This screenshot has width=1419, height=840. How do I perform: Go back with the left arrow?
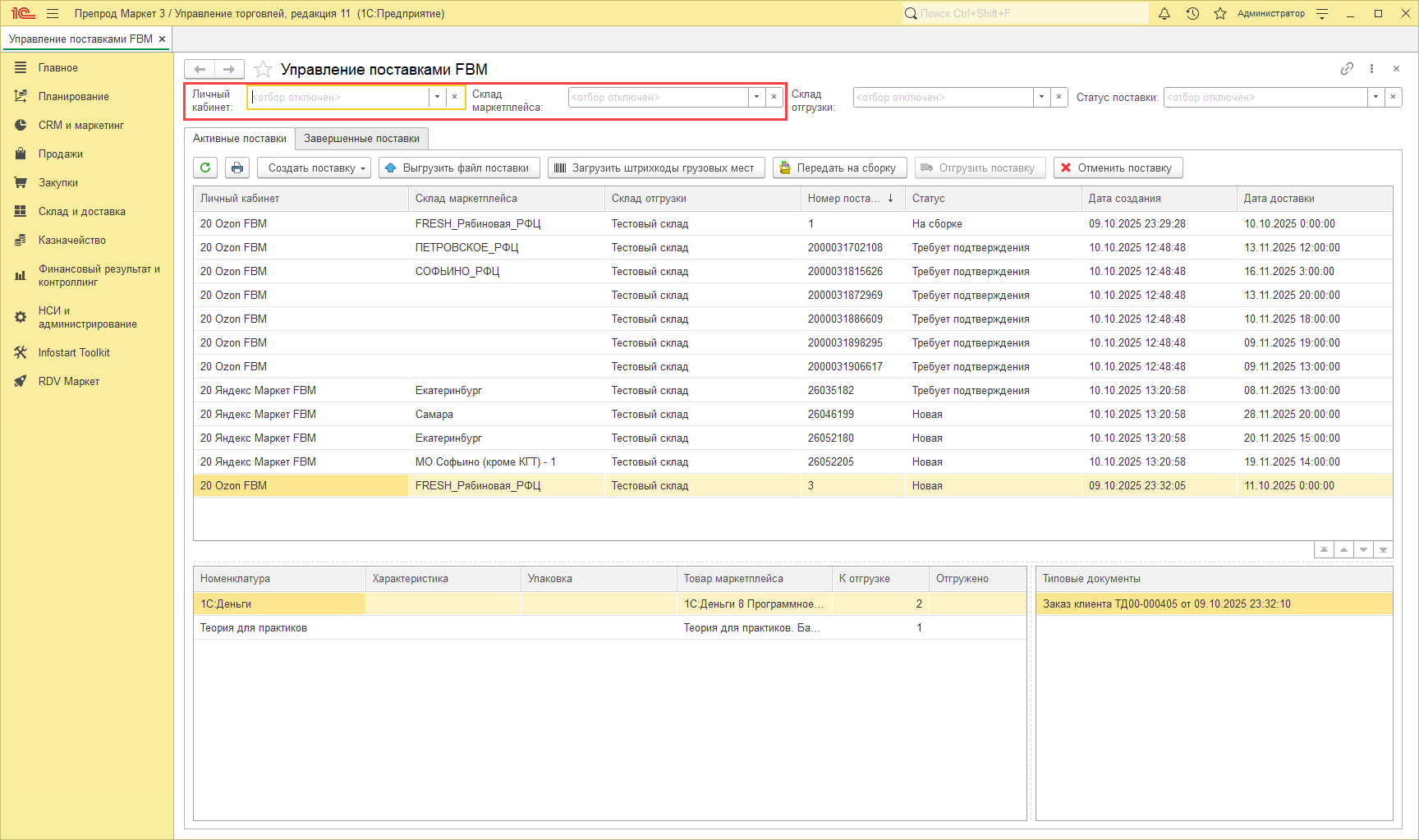coord(200,69)
